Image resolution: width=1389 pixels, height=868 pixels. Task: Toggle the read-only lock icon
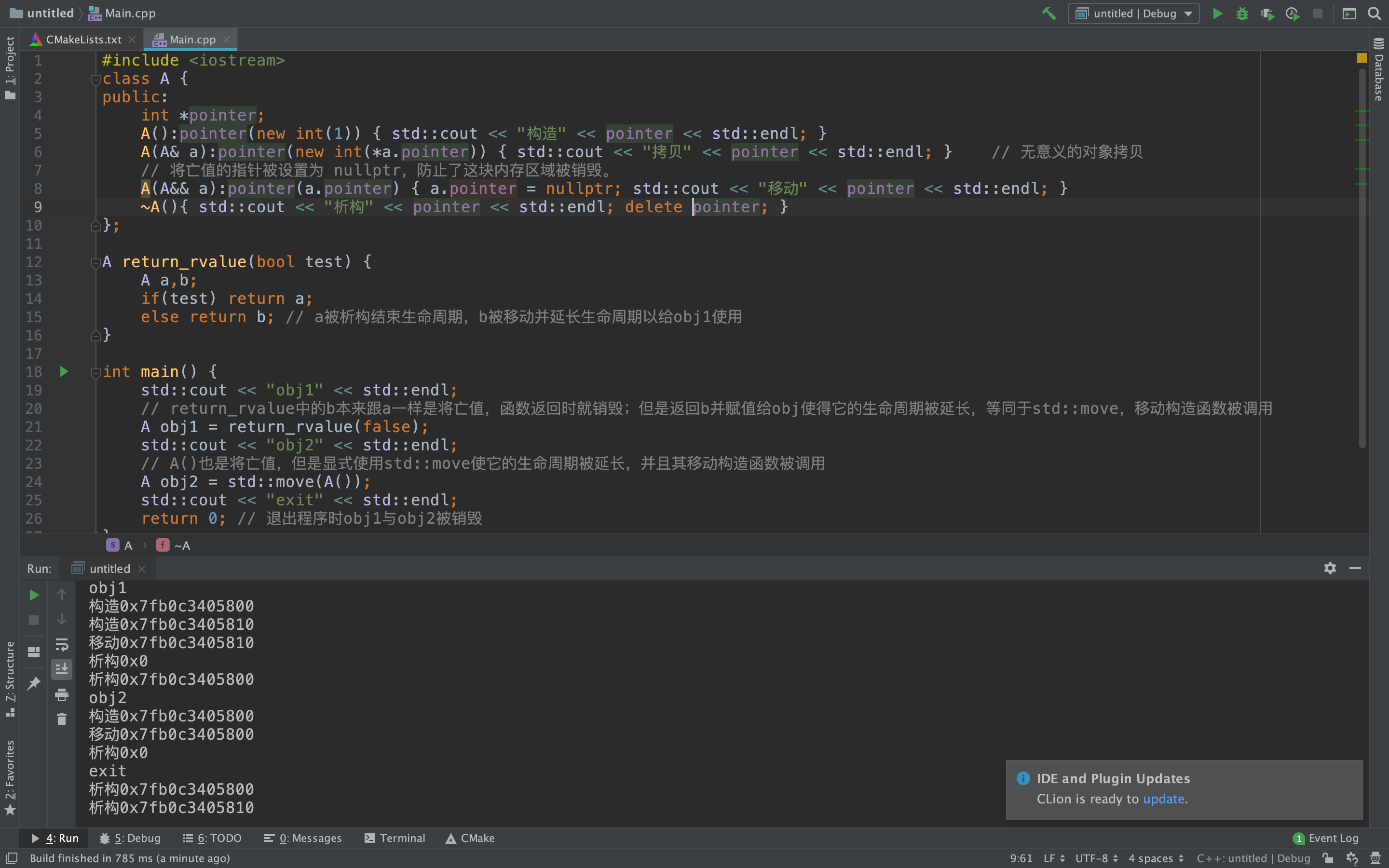[x=1328, y=858]
